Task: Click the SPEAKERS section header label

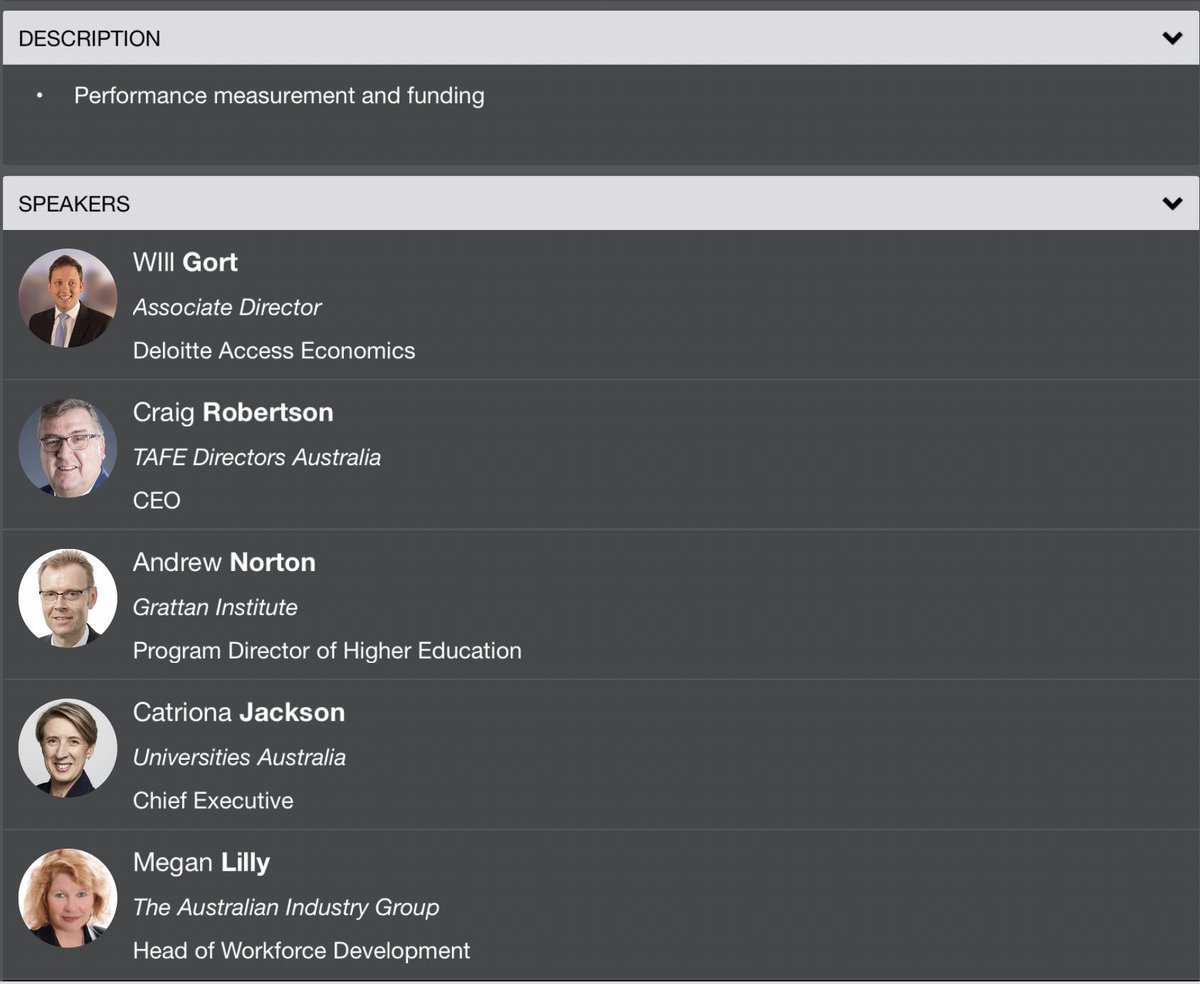Action: (x=74, y=204)
